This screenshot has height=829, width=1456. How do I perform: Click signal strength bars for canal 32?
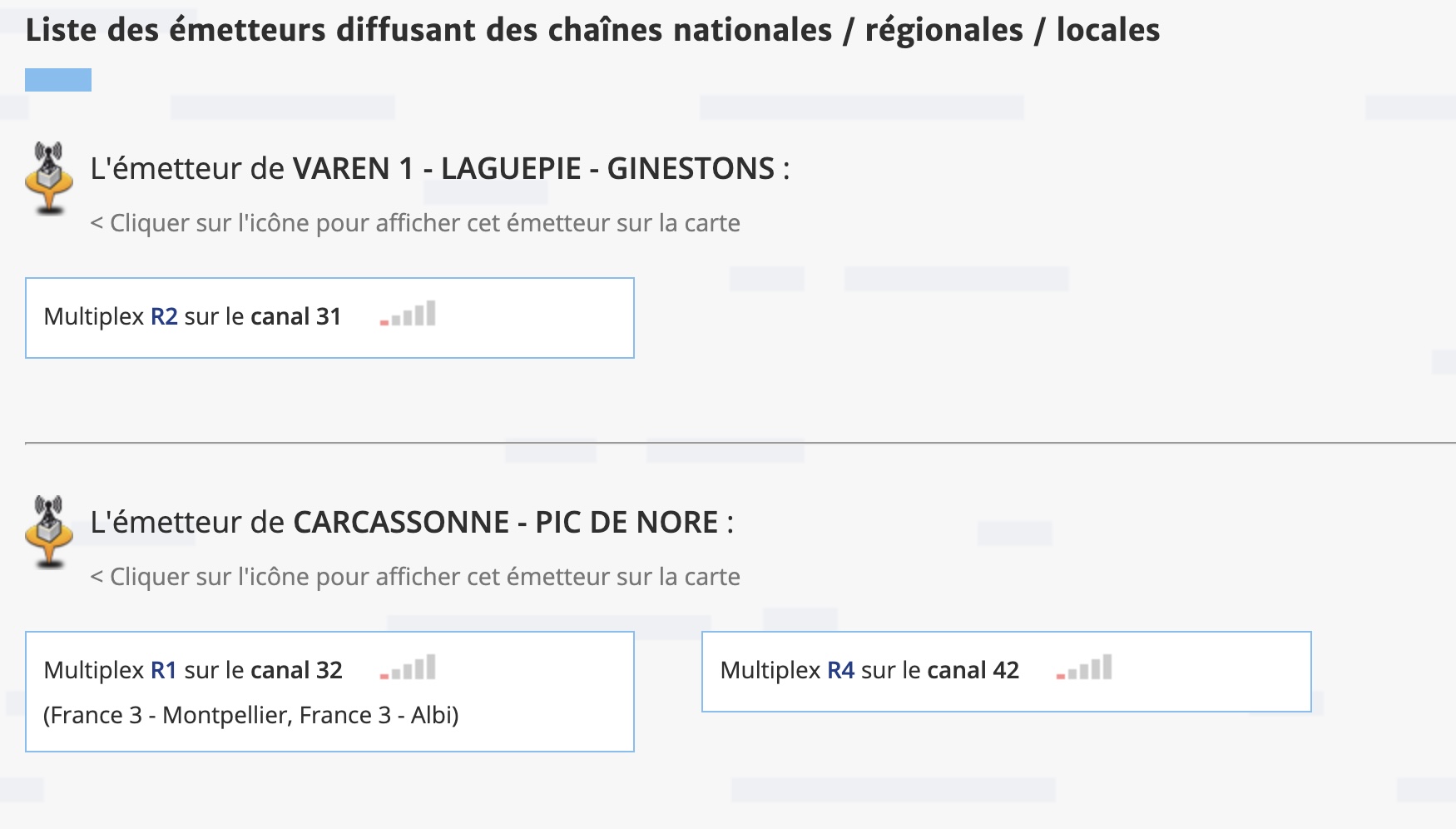(x=408, y=668)
